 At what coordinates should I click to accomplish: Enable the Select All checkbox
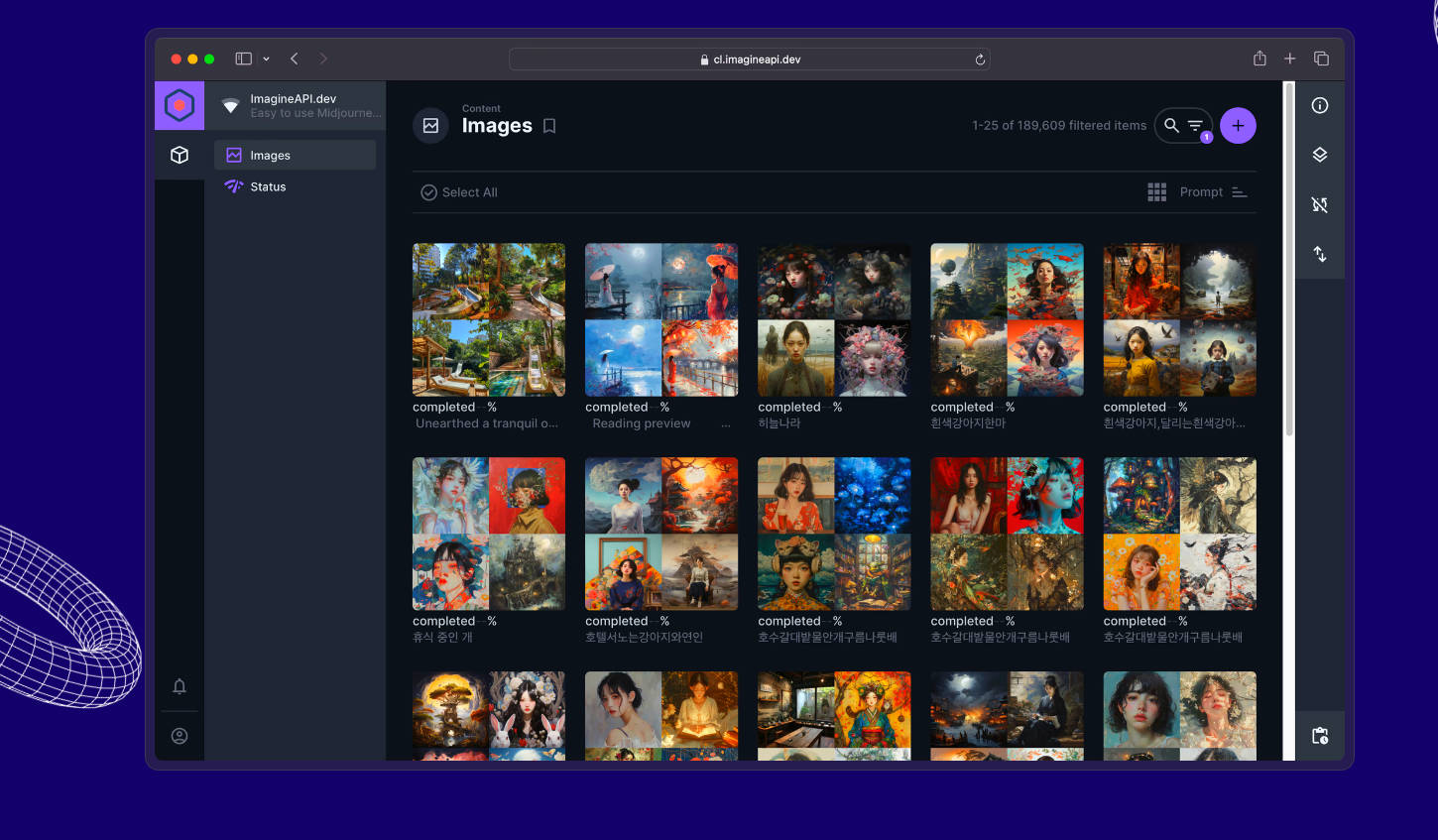tap(427, 191)
